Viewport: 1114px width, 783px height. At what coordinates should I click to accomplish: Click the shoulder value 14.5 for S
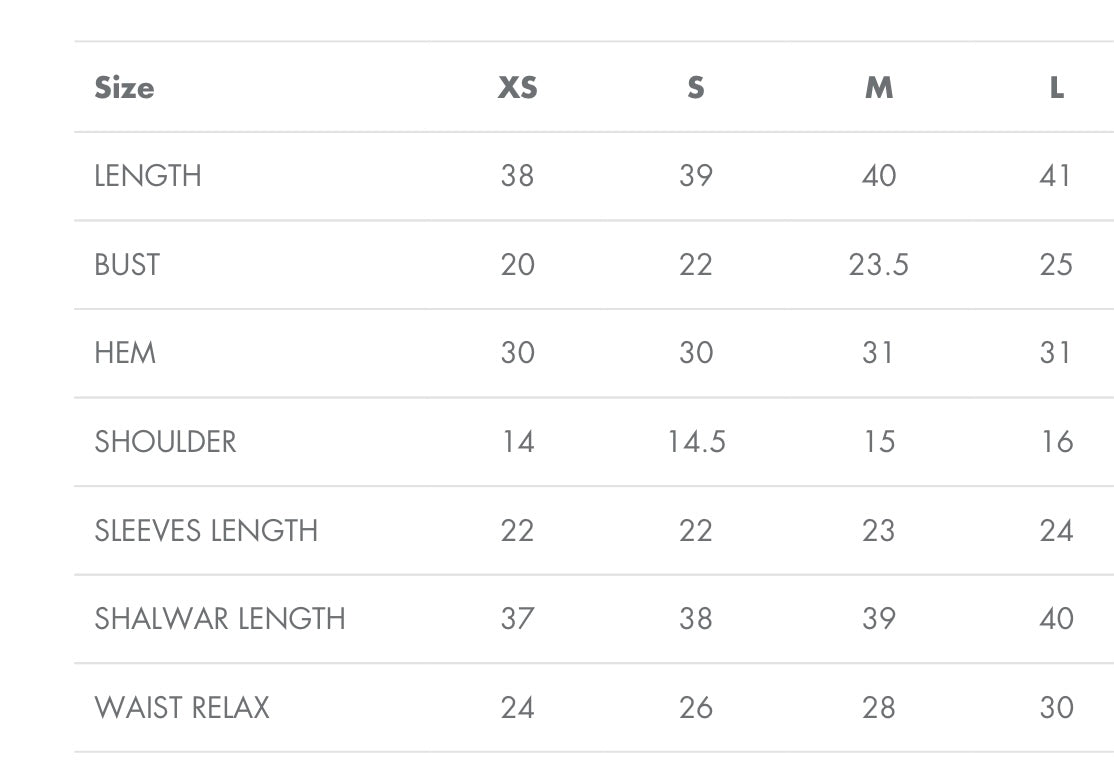pyautogui.click(x=696, y=442)
